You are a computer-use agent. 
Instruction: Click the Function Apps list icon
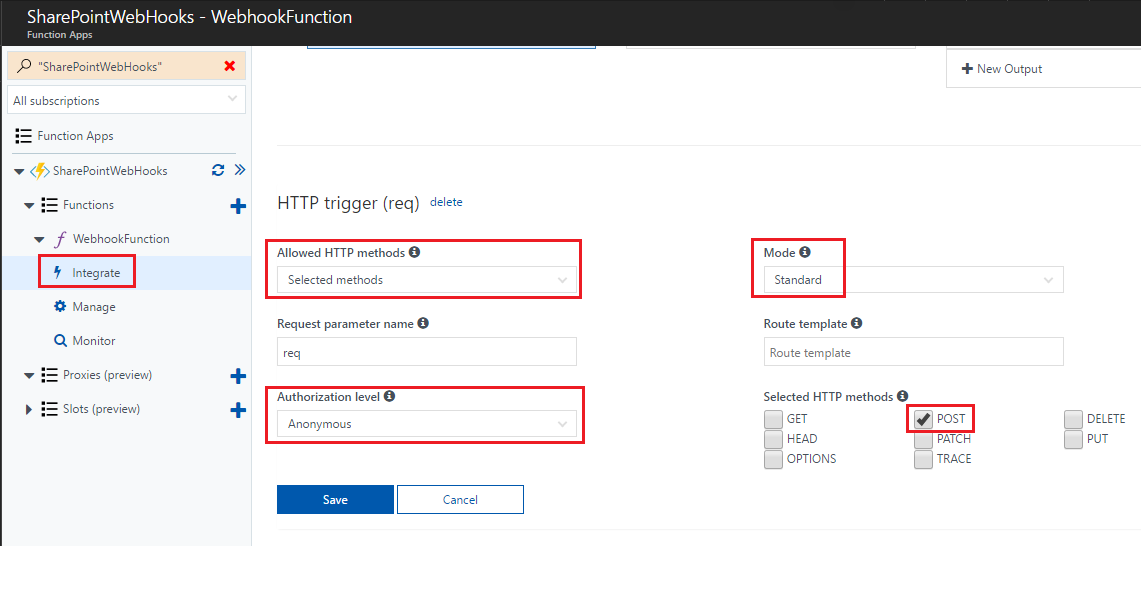point(23,136)
